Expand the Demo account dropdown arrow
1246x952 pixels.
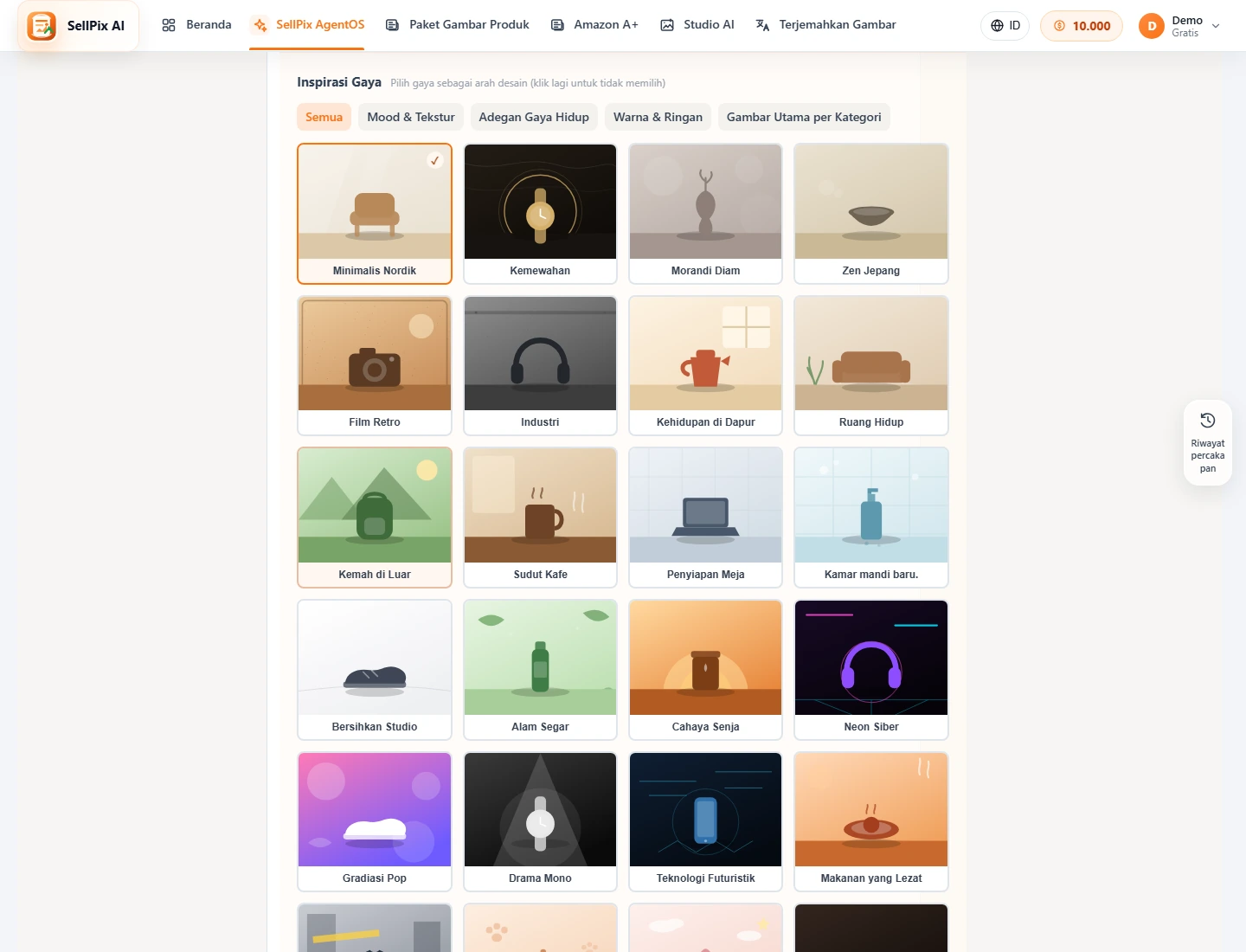coord(1216,26)
